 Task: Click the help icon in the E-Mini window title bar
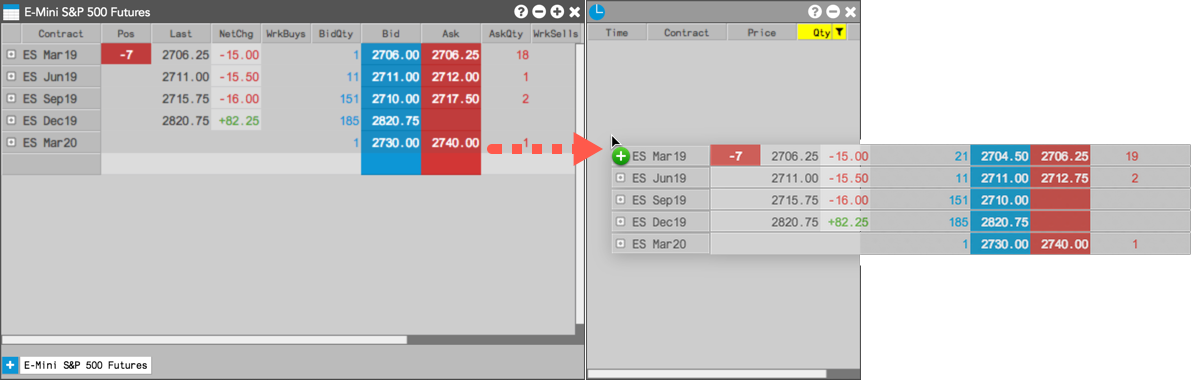pyautogui.click(x=521, y=11)
